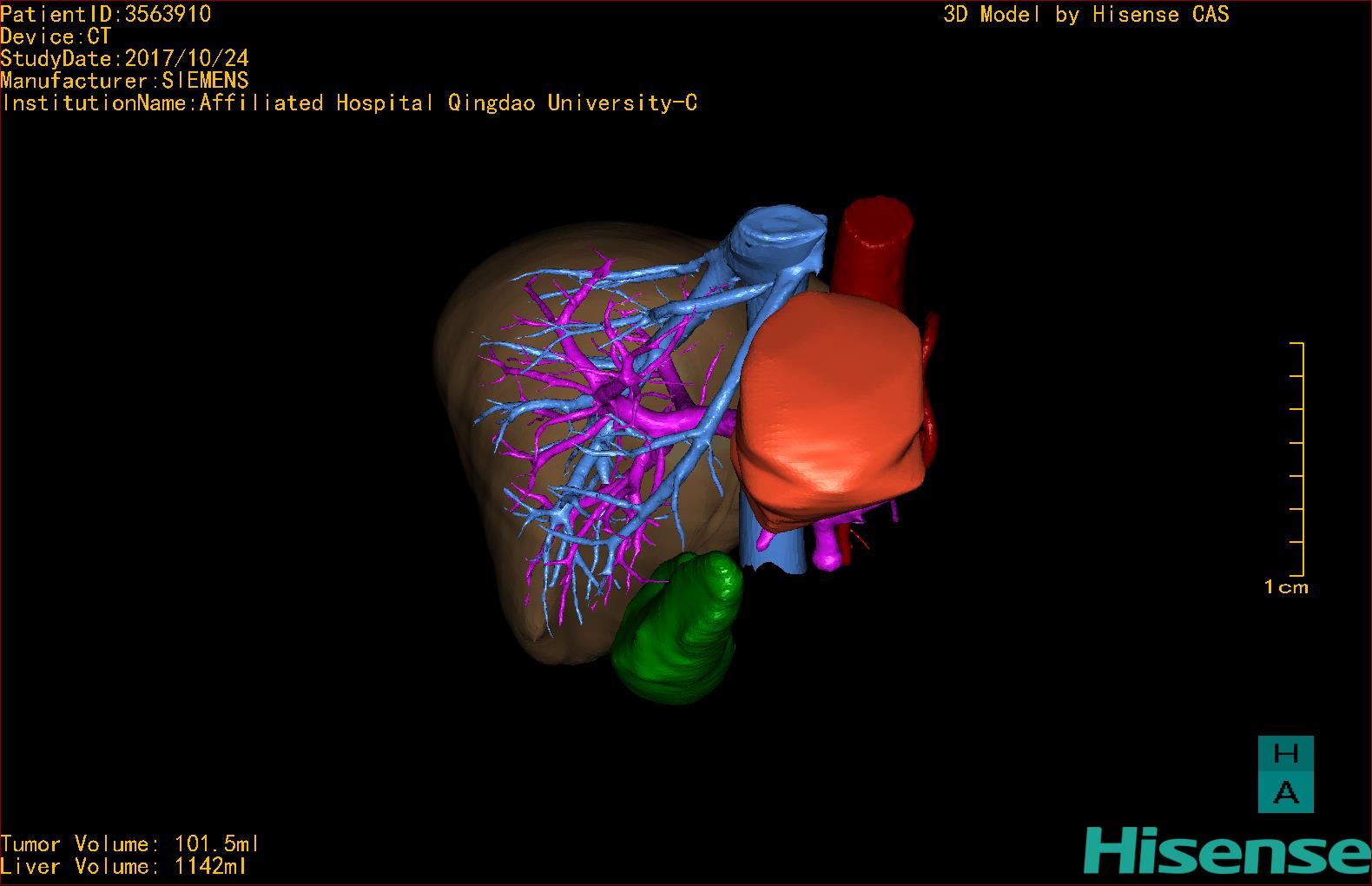Click the InstitutionName Affiliated Hospital Qingdao text

(x=349, y=103)
